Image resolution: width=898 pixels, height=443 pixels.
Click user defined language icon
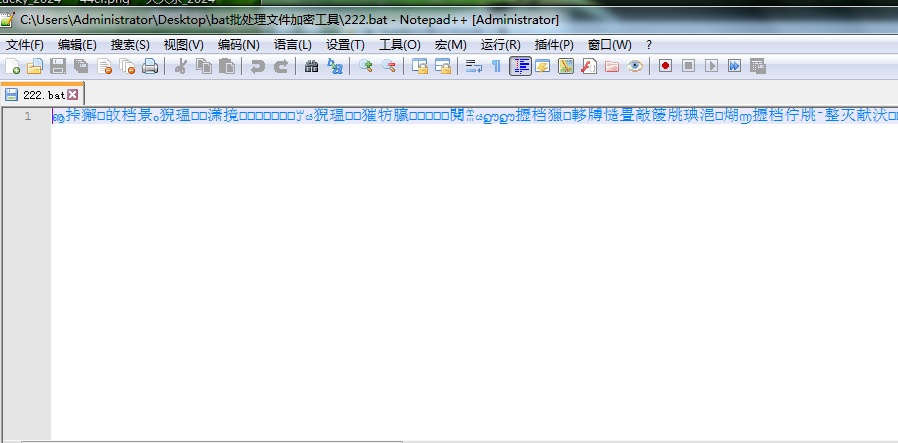pos(542,66)
